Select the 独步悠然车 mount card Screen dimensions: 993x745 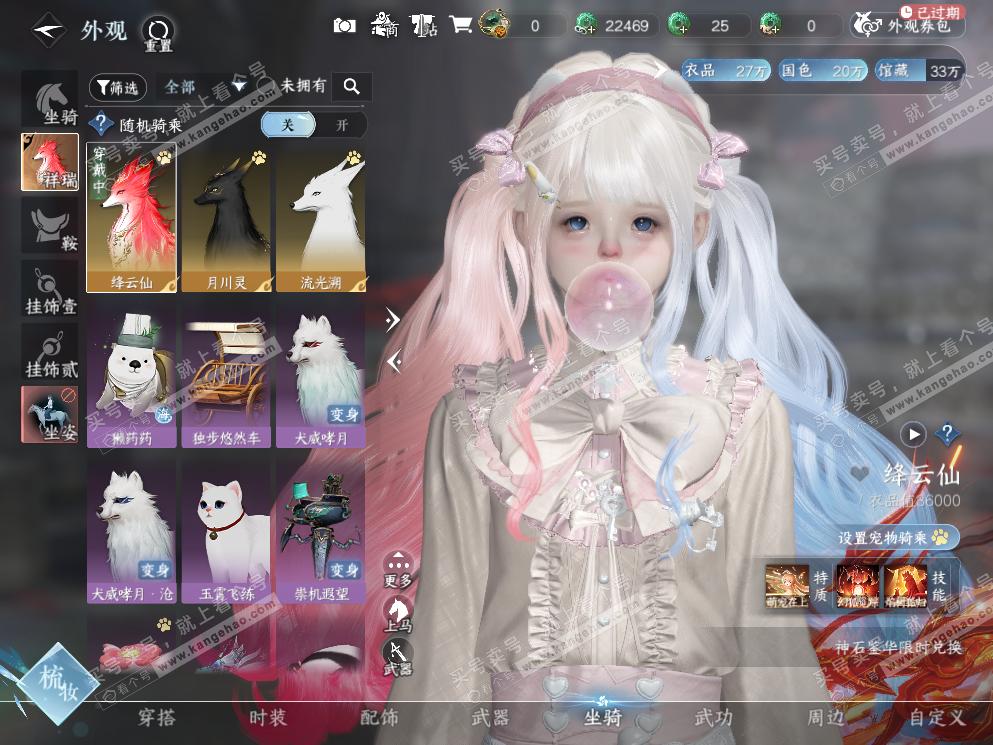[x=226, y=378]
